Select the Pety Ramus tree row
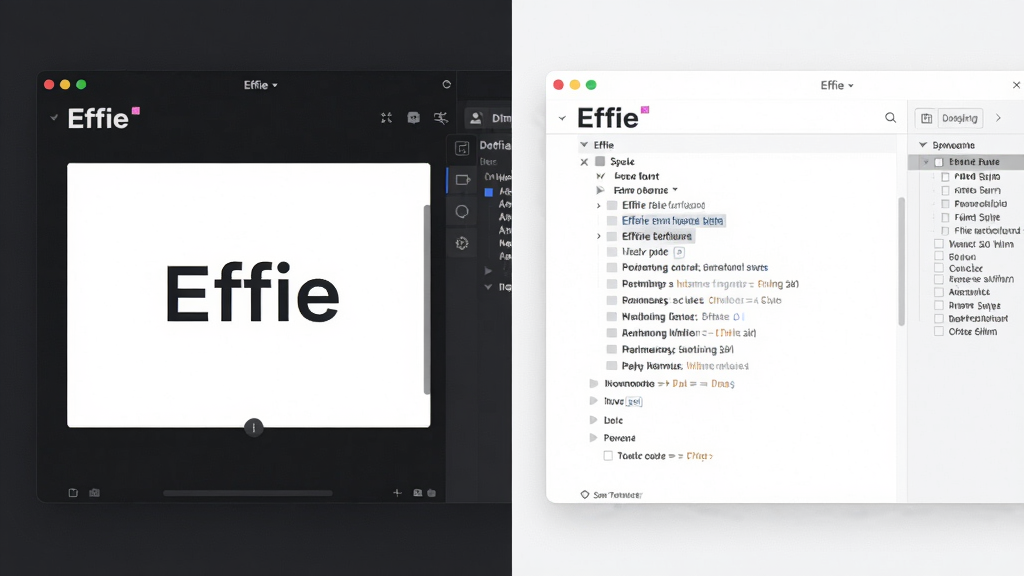 coord(685,366)
